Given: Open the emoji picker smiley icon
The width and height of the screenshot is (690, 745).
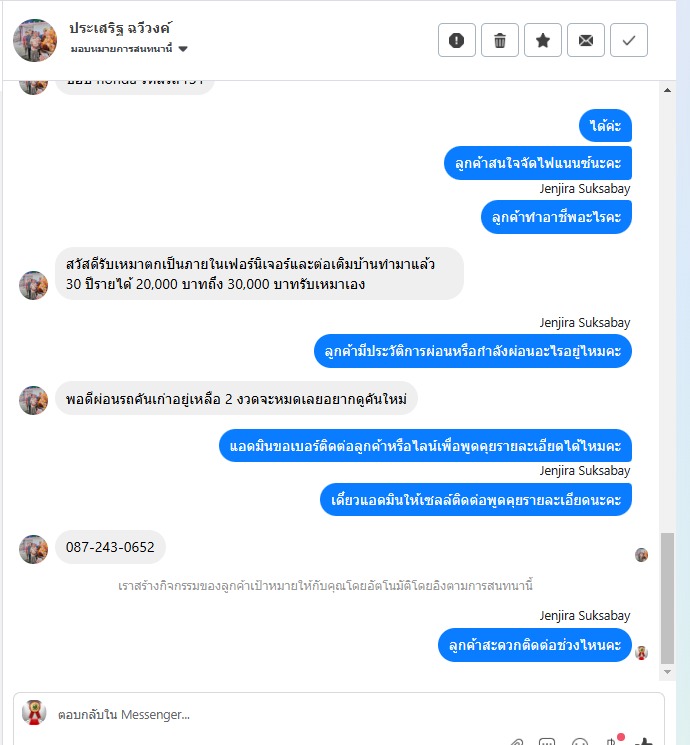Looking at the screenshot, I should [580, 742].
